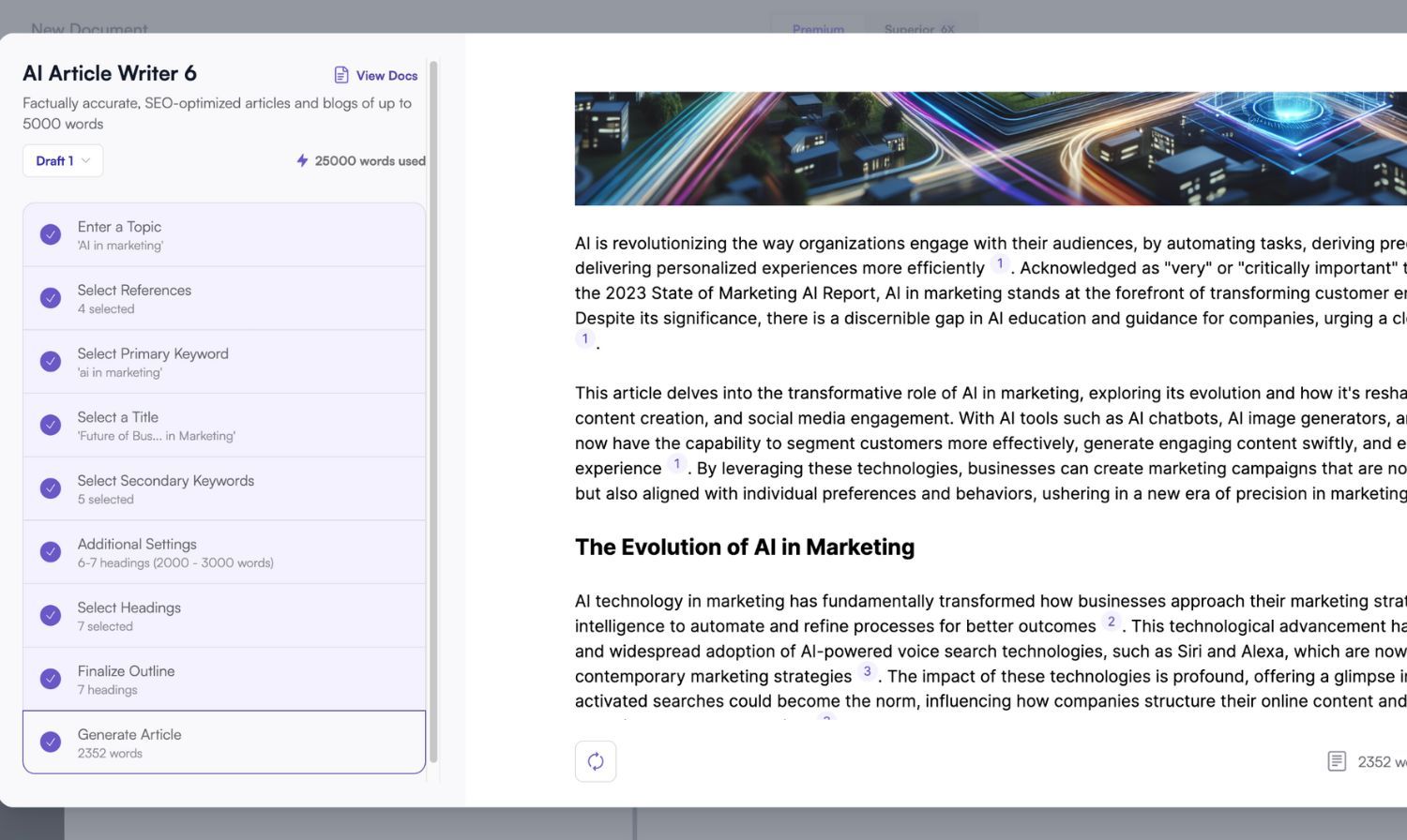Viewport: 1407px width, 840px height.
Task: Click citation 1 after the word 'experience'
Action: coord(676,464)
